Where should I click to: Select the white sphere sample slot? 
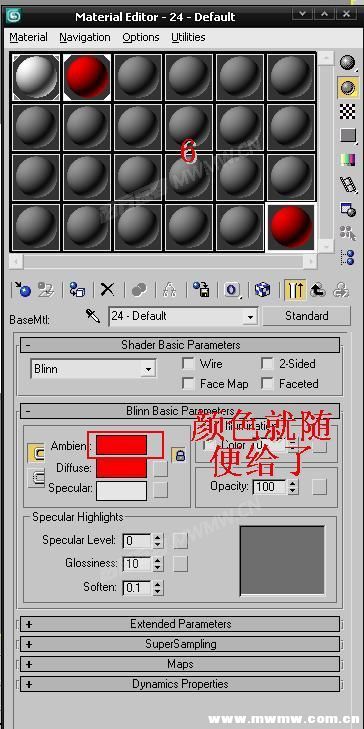36,77
